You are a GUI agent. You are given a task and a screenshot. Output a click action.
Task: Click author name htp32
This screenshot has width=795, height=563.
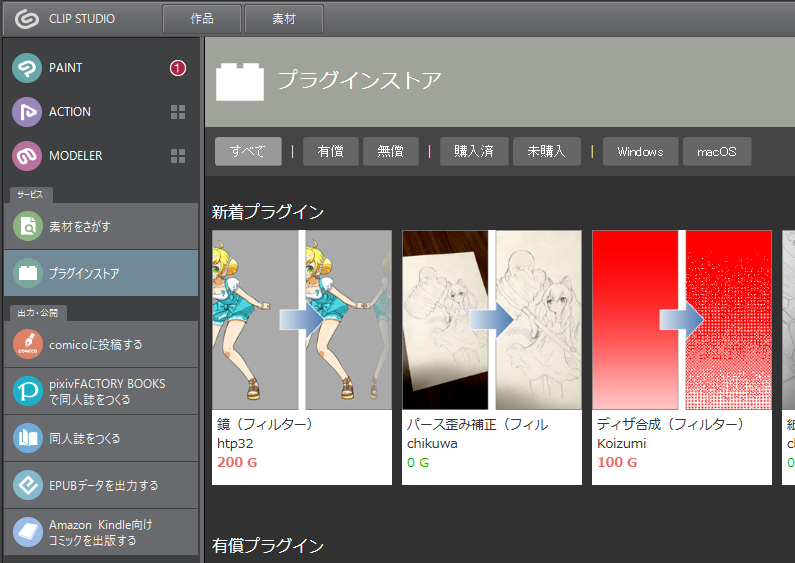(x=235, y=443)
